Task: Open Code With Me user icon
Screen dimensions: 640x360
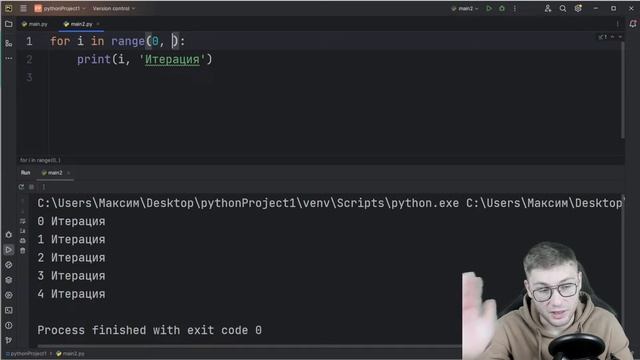Action: (548, 8)
